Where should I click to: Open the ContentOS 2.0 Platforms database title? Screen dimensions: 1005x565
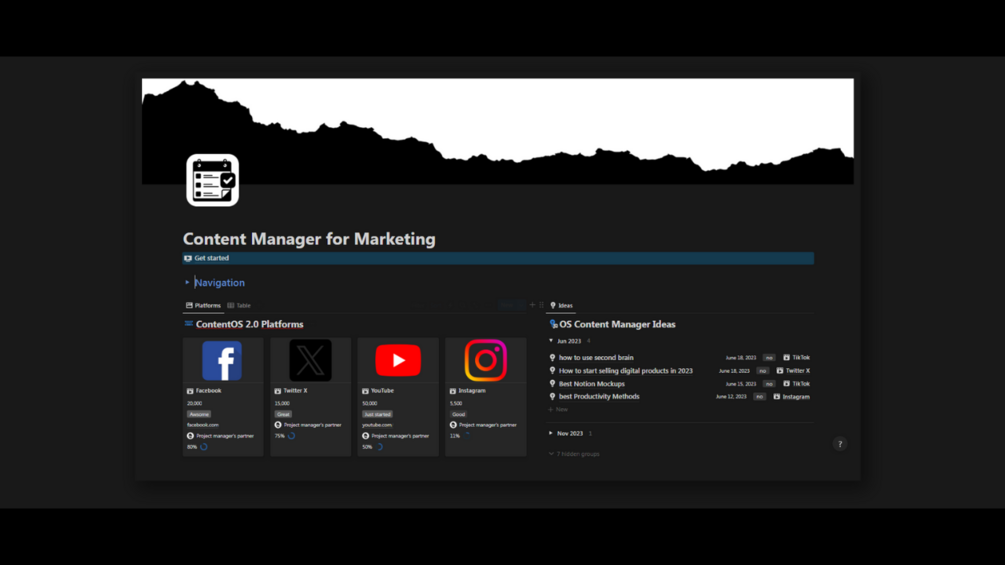pos(249,324)
